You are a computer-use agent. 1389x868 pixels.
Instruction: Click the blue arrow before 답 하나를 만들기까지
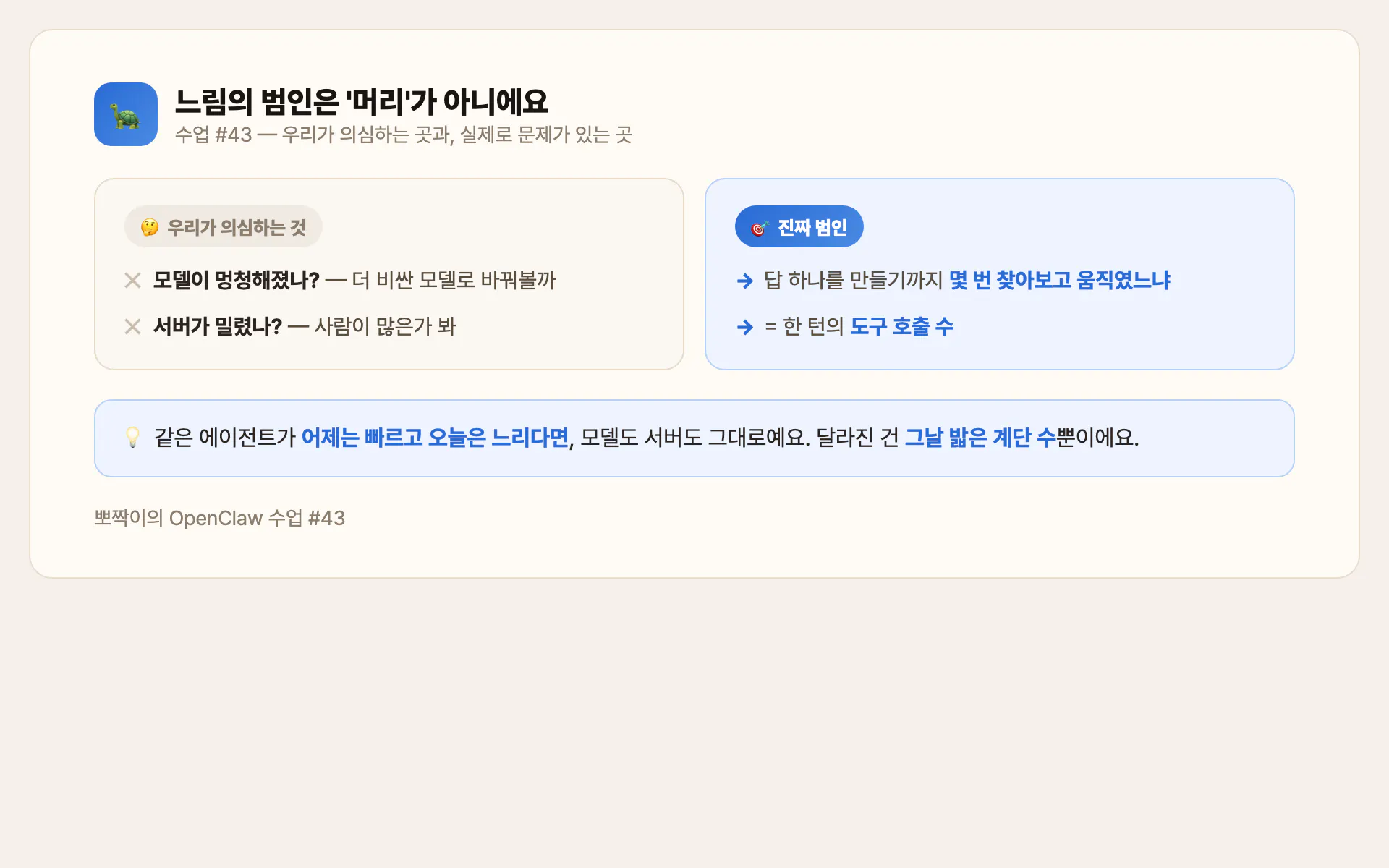pos(744,281)
